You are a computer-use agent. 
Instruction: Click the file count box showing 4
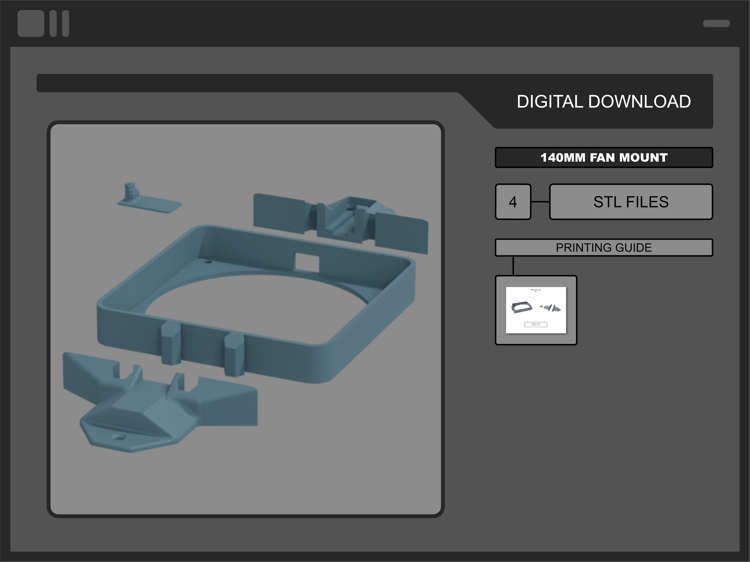tap(513, 202)
